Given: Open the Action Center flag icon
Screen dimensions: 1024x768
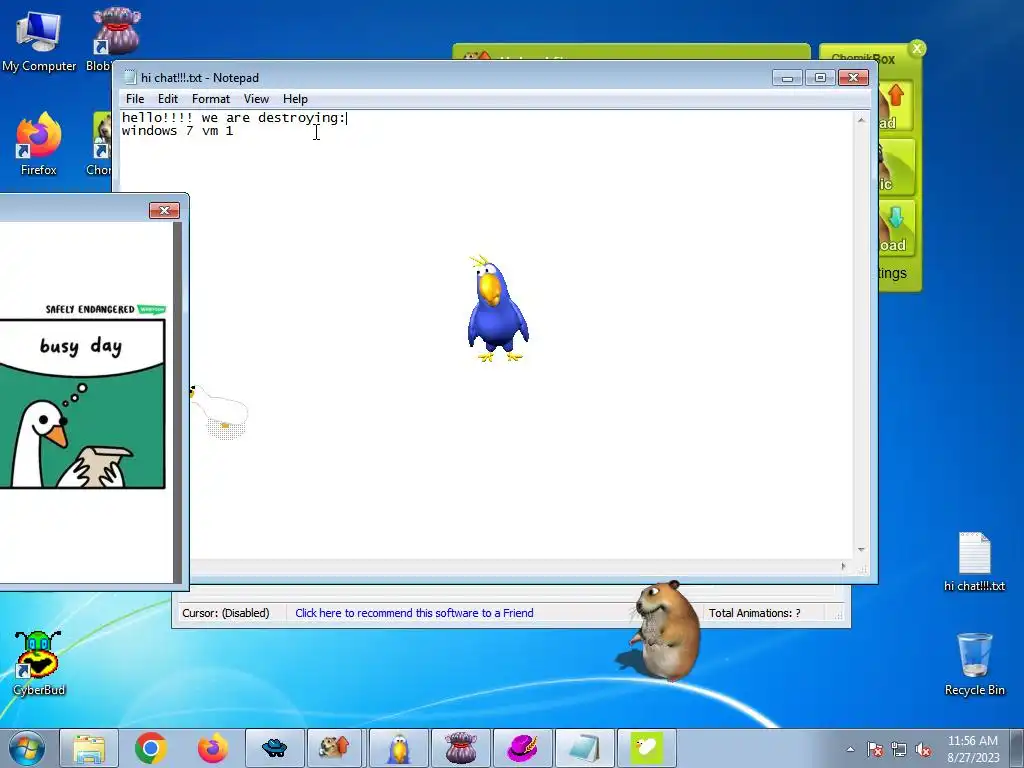Looking at the screenshot, I should (x=875, y=749).
